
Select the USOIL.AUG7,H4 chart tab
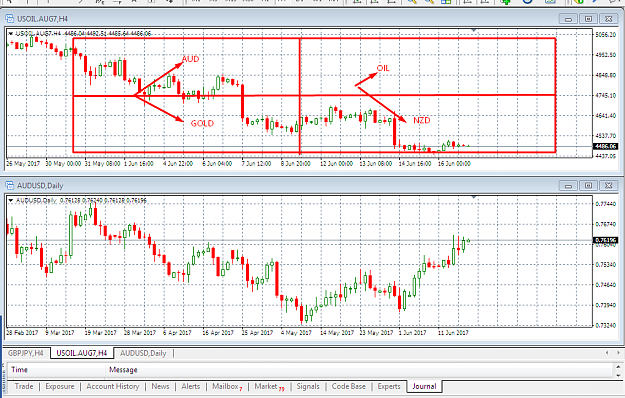tap(82, 353)
